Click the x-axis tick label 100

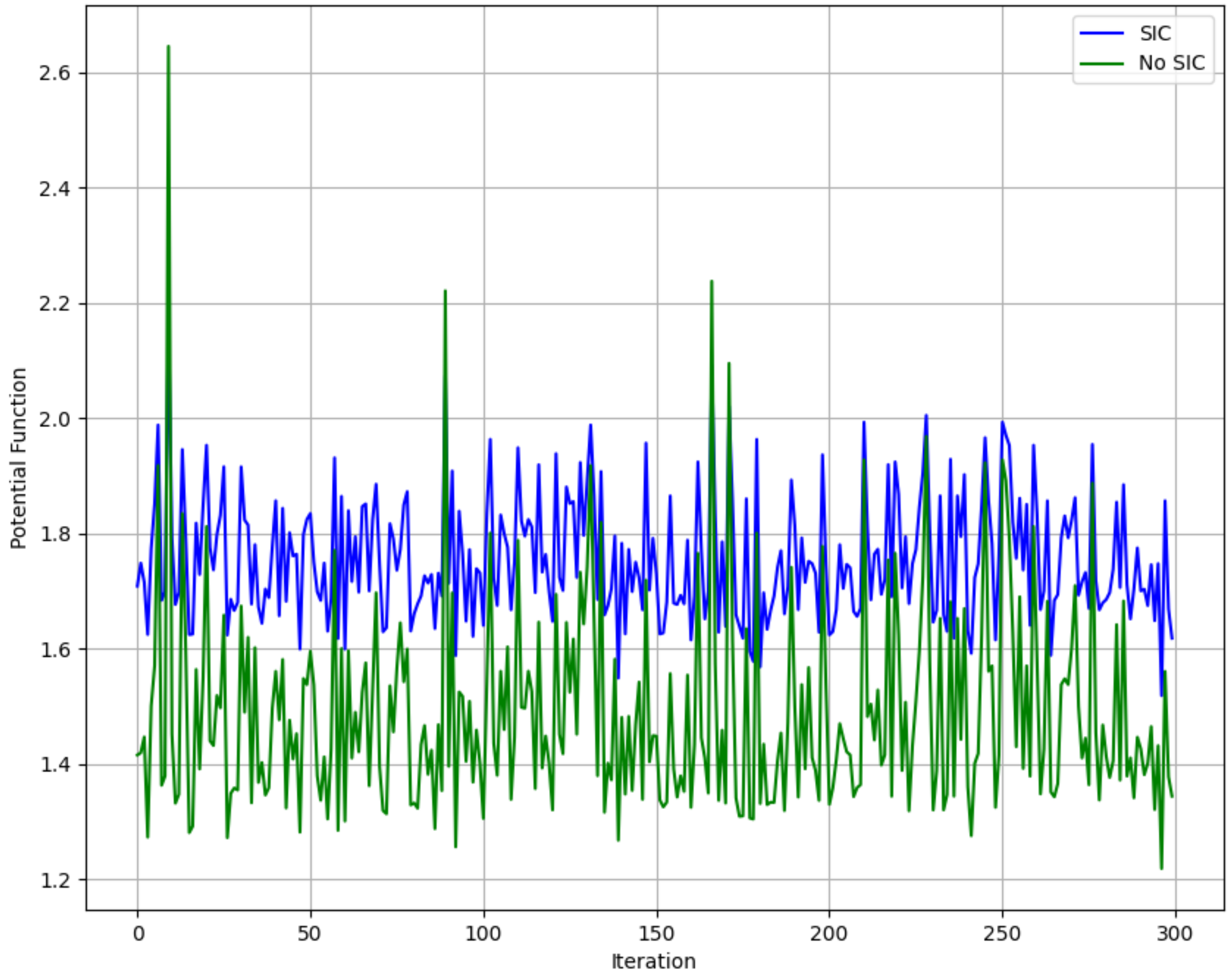483,934
